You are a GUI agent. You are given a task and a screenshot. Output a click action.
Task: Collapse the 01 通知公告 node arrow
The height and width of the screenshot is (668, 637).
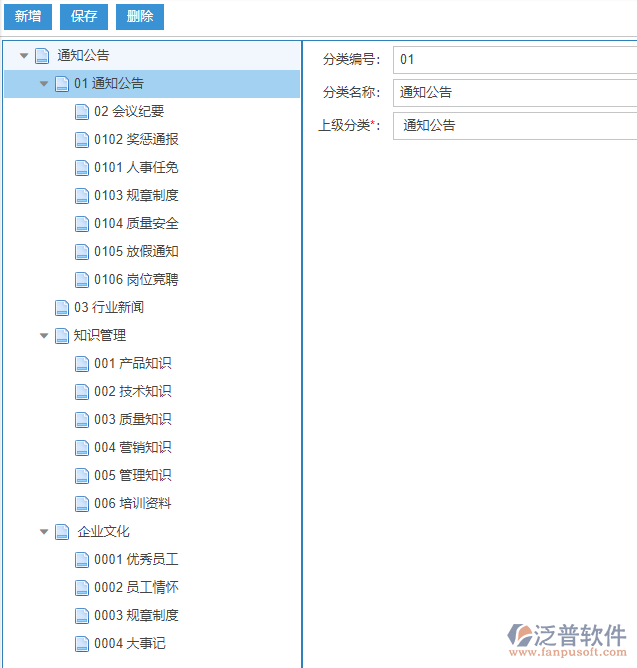(x=44, y=84)
